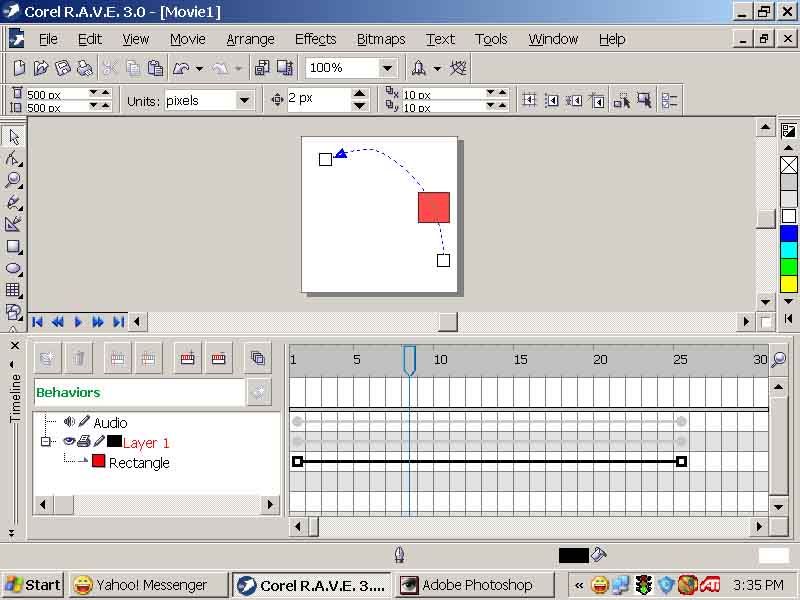This screenshot has width=800, height=600.
Task: Click the New document icon
Action: pyautogui.click(x=19, y=68)
